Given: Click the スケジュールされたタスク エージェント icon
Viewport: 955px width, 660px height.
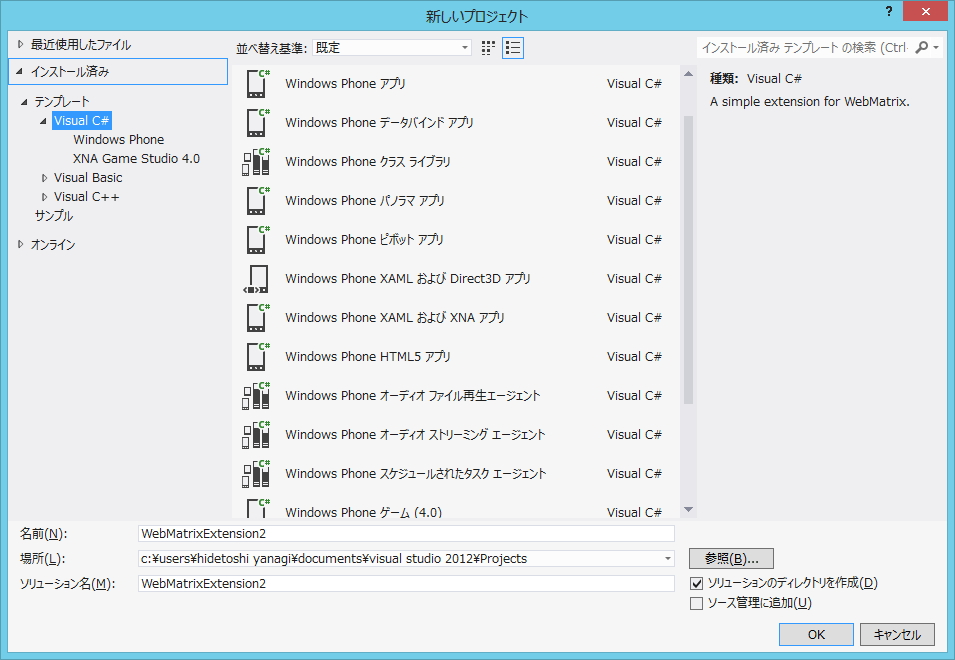Looking at the screenshot, I should pyautogui.click(x=256, y=473).
